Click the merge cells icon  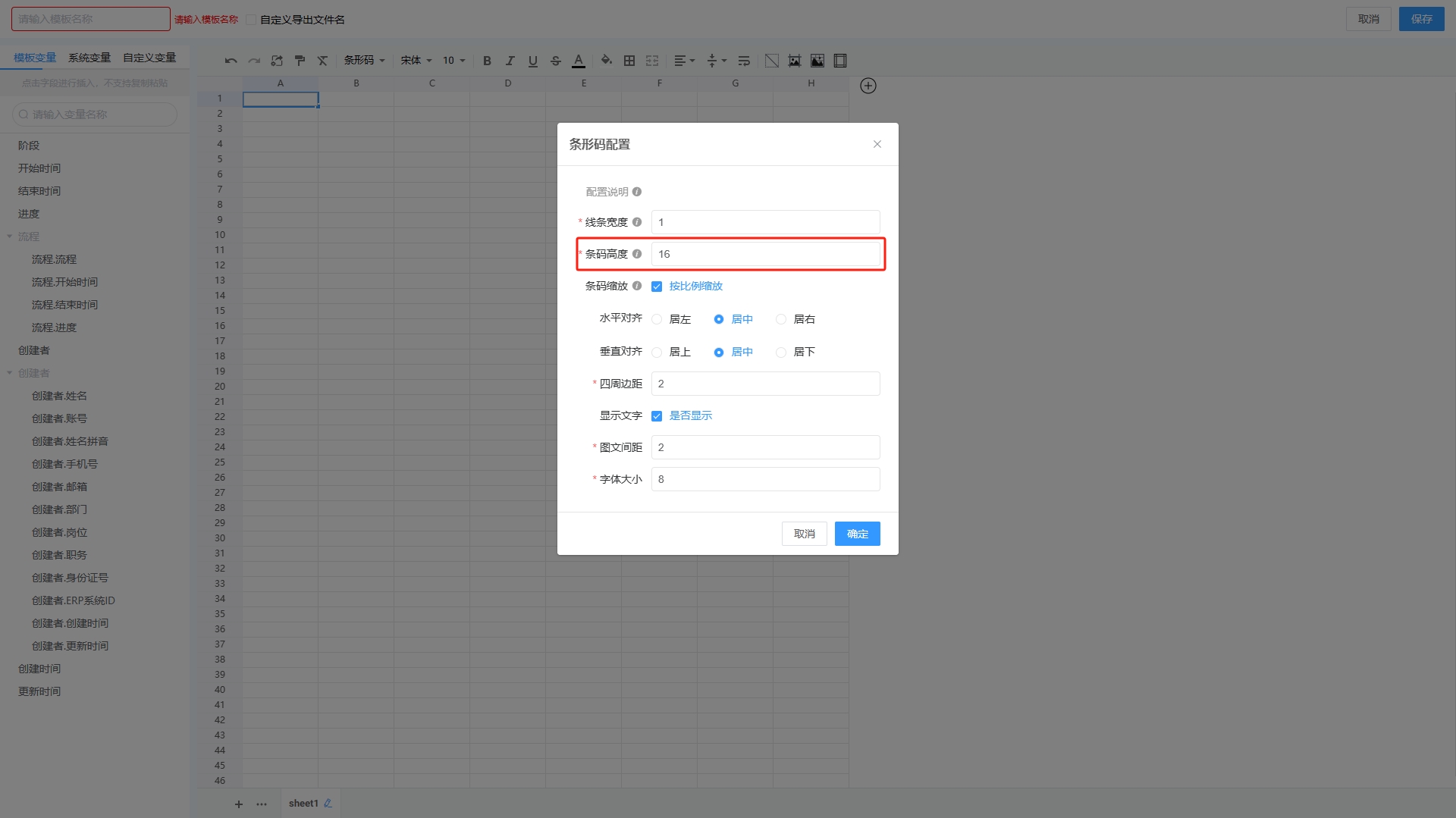coord(652,61)
